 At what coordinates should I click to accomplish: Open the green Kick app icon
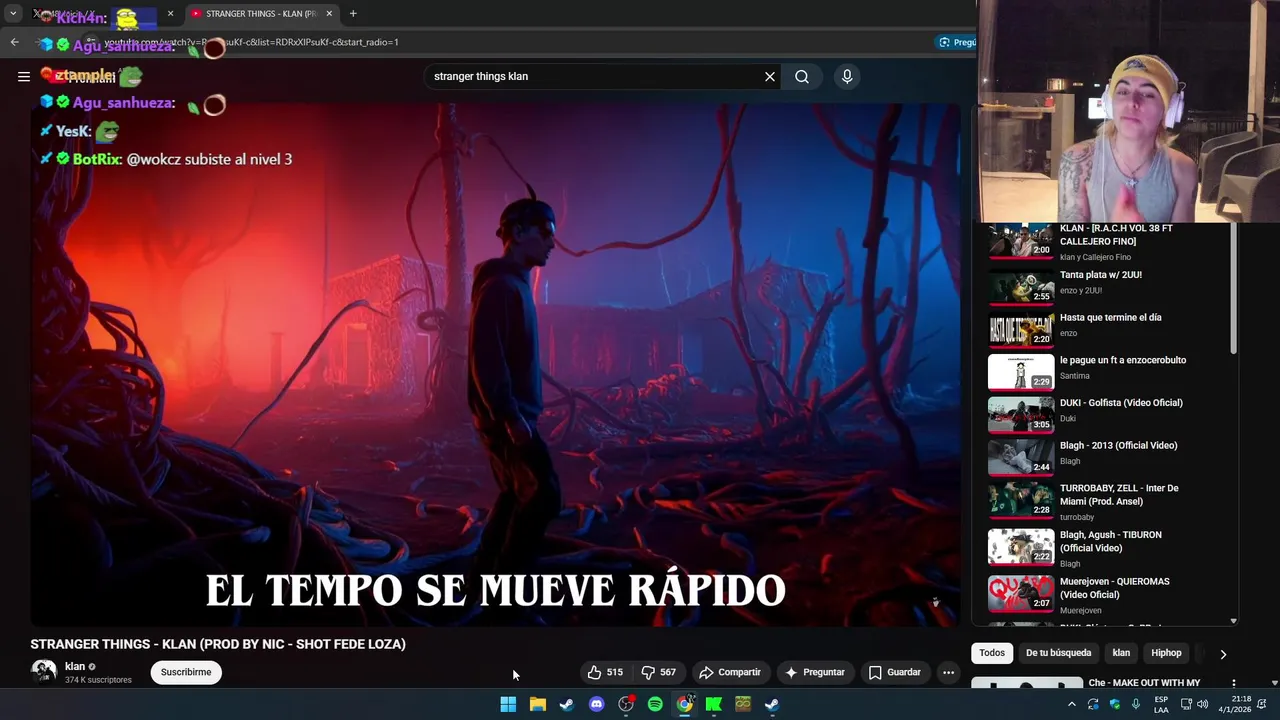pyautogui.click(x=714, y=704)
